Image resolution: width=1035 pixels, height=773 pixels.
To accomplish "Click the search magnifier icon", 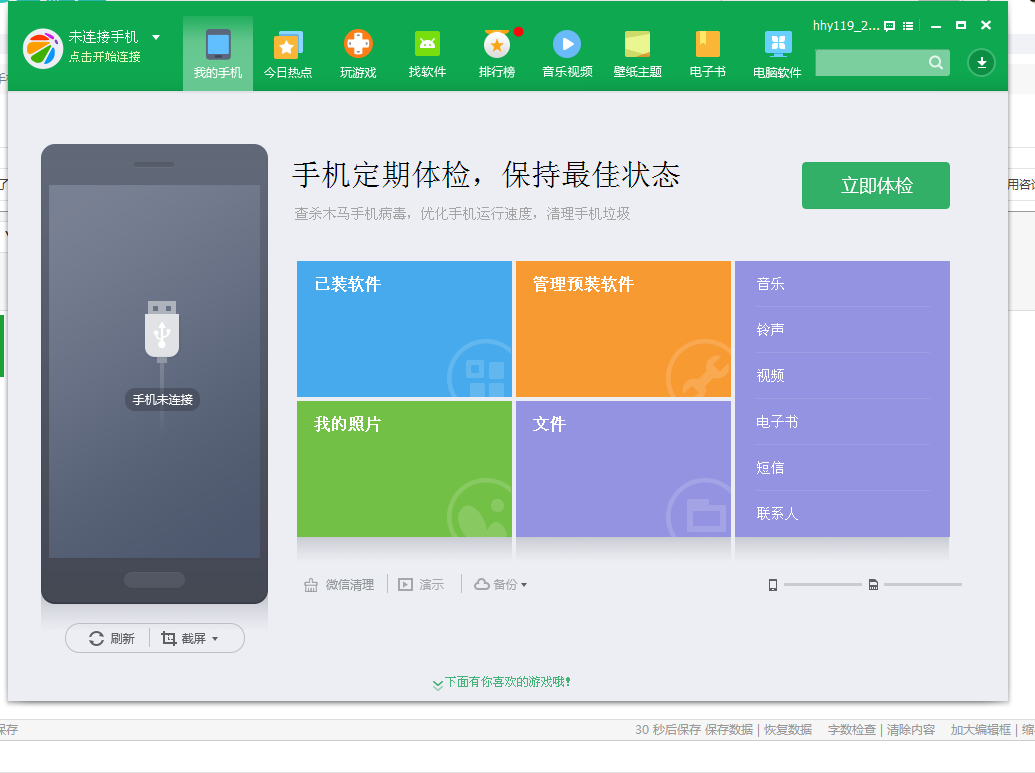I will [x=935, y=63].
